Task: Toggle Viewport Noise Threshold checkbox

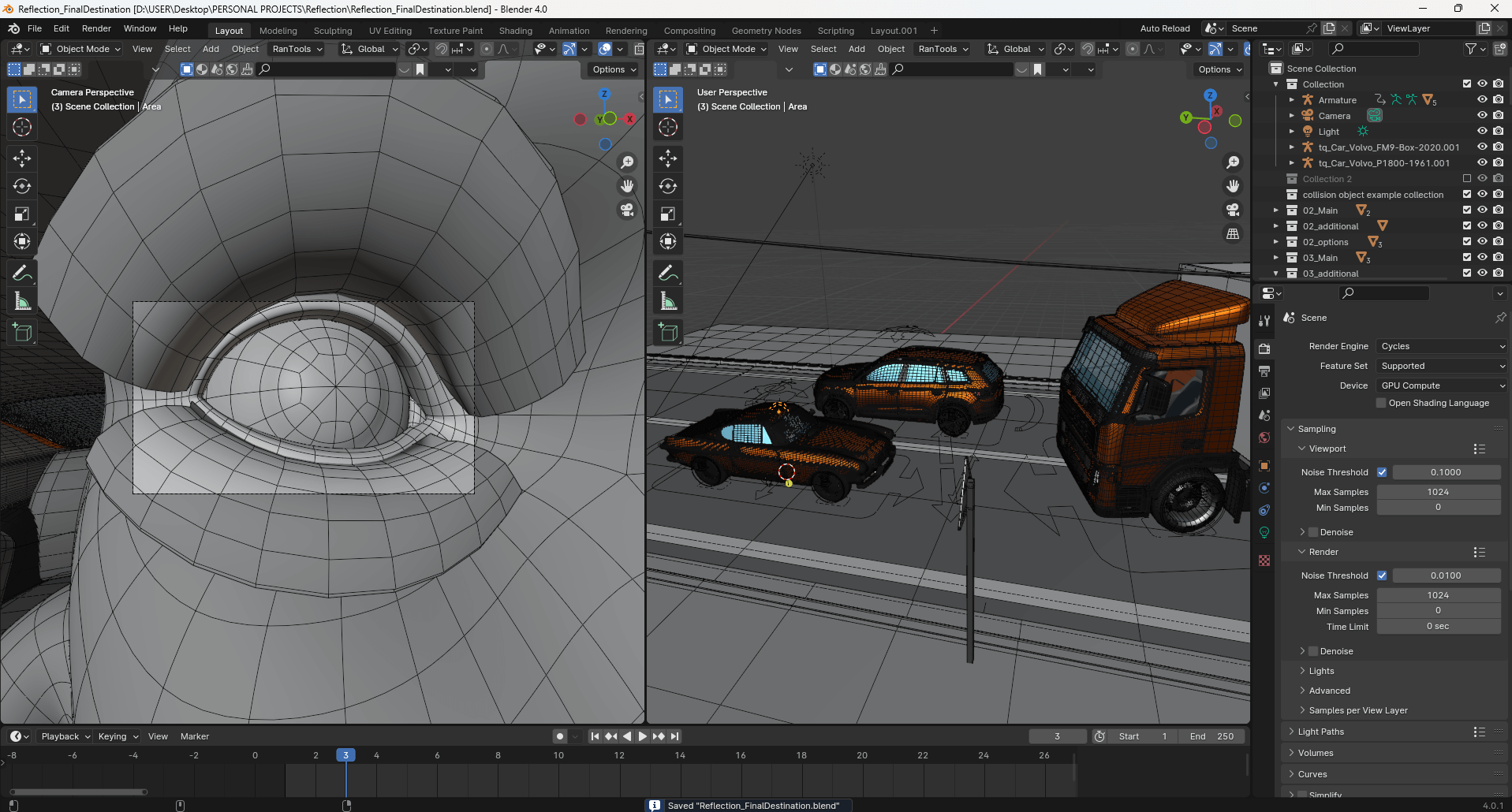Action: coord(1382,472)
